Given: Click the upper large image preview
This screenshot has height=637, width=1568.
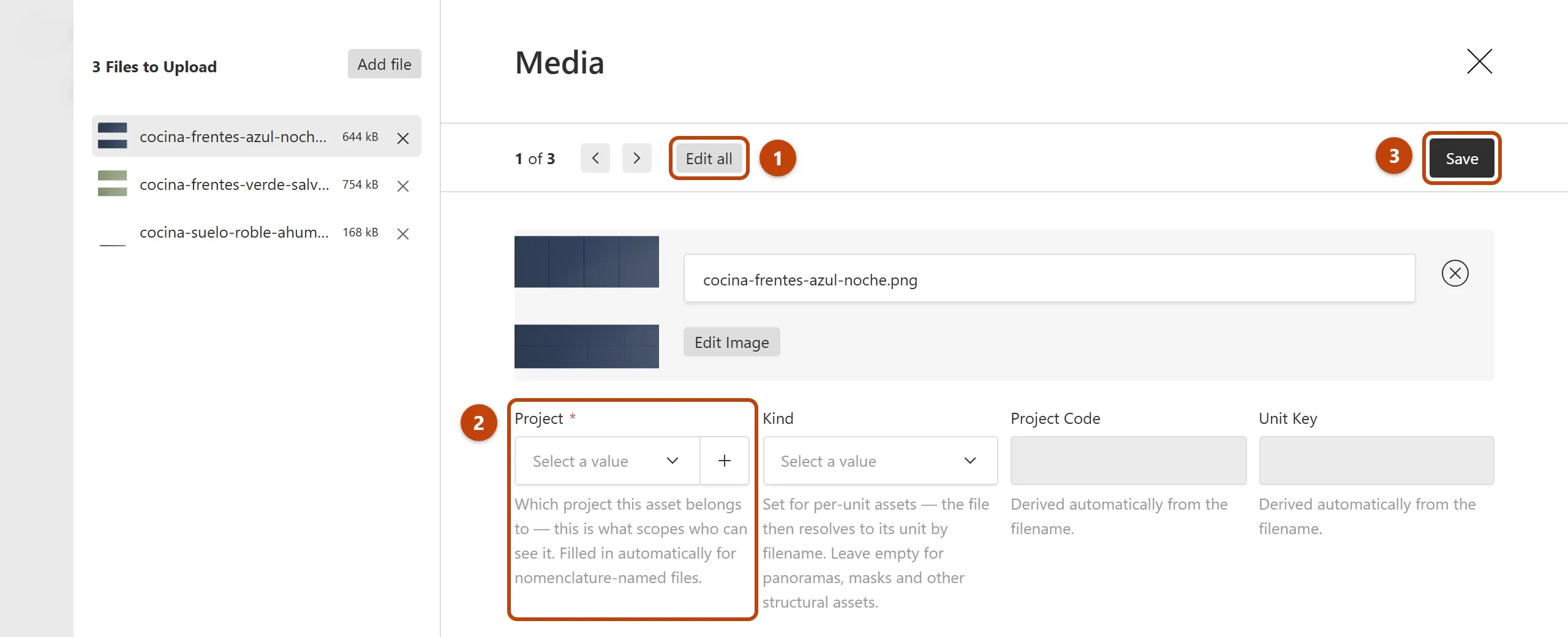Looking at the screenshot, I should click(587, 262).
